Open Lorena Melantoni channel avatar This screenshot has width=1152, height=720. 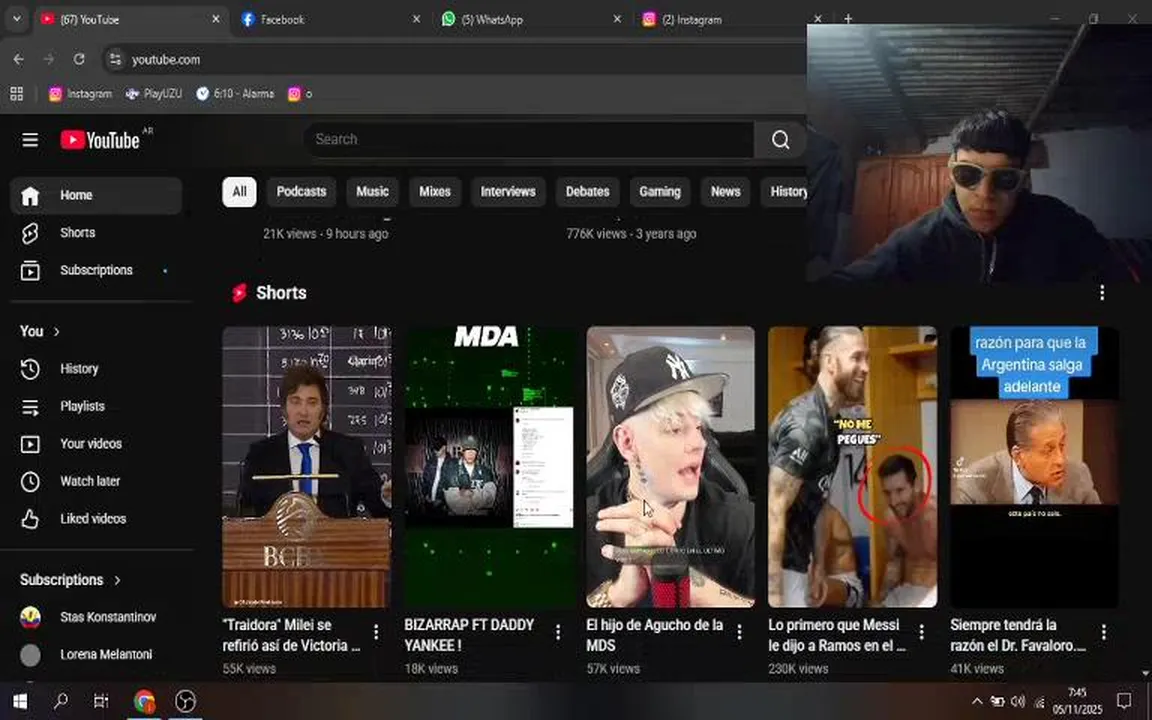coord(30,655)
